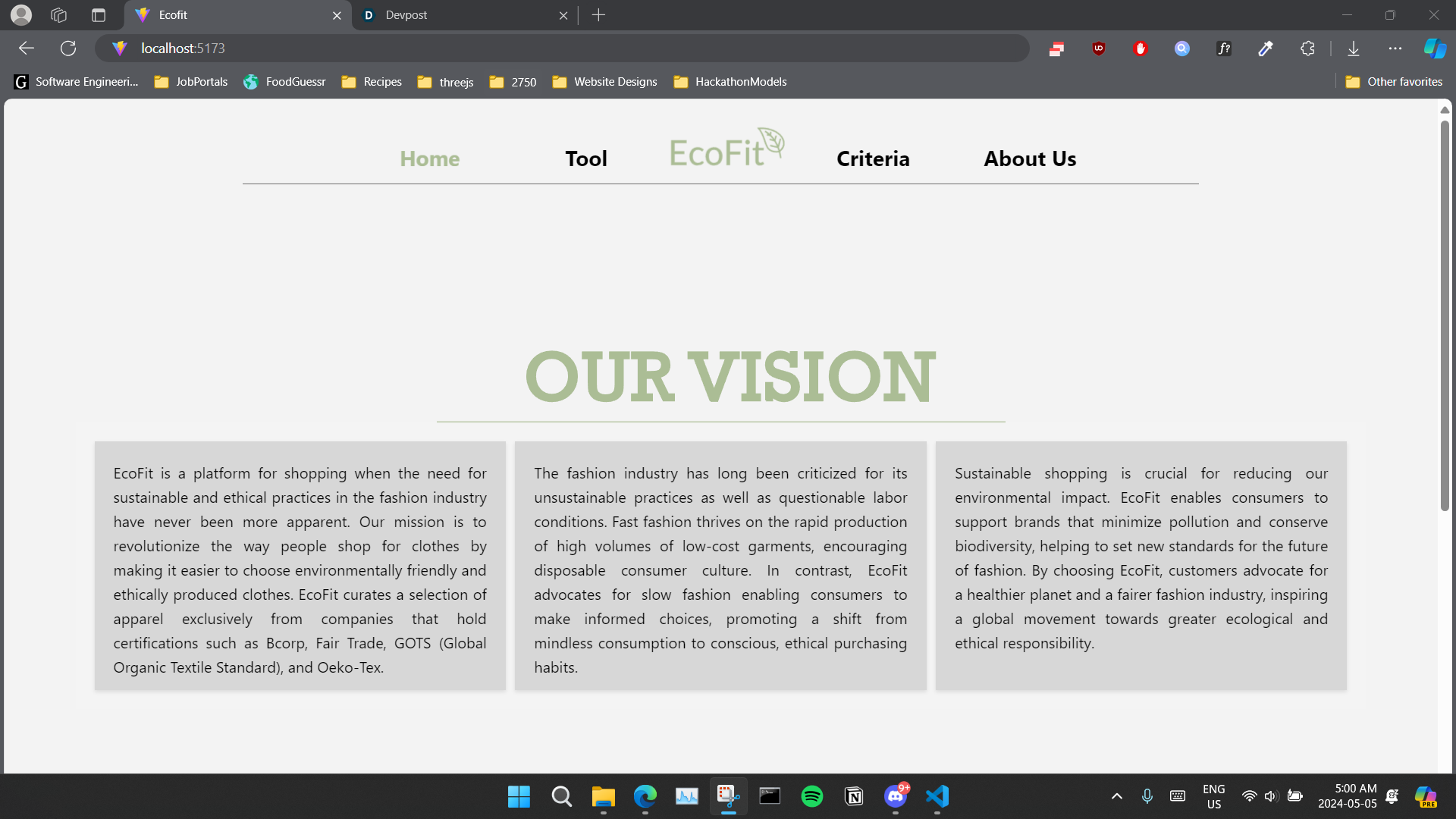Click the EcoFit leaf logo

pos(726,149)
